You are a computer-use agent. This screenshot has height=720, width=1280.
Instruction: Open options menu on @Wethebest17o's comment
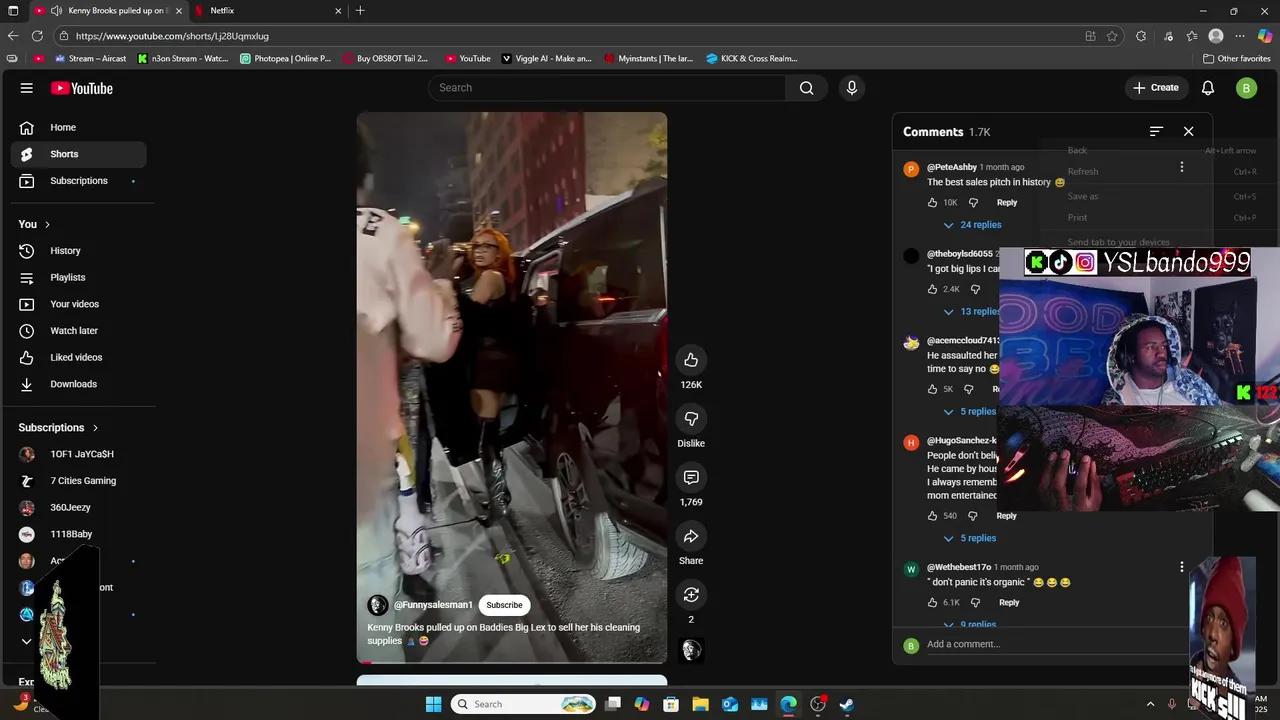pyautogui.click(x=1182, y=567)
